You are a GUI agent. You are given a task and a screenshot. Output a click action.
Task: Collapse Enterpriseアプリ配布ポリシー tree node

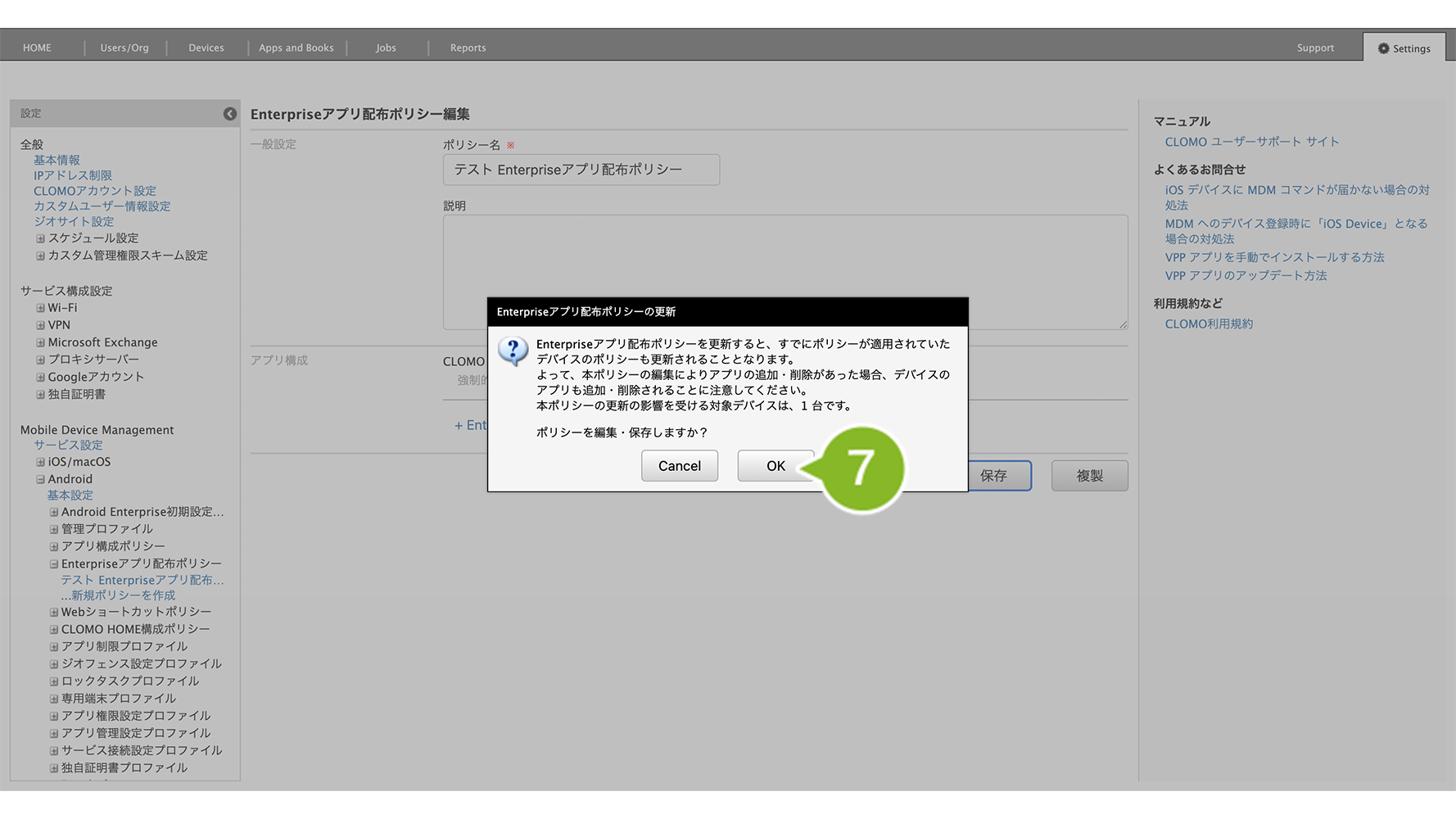(54, 564)
